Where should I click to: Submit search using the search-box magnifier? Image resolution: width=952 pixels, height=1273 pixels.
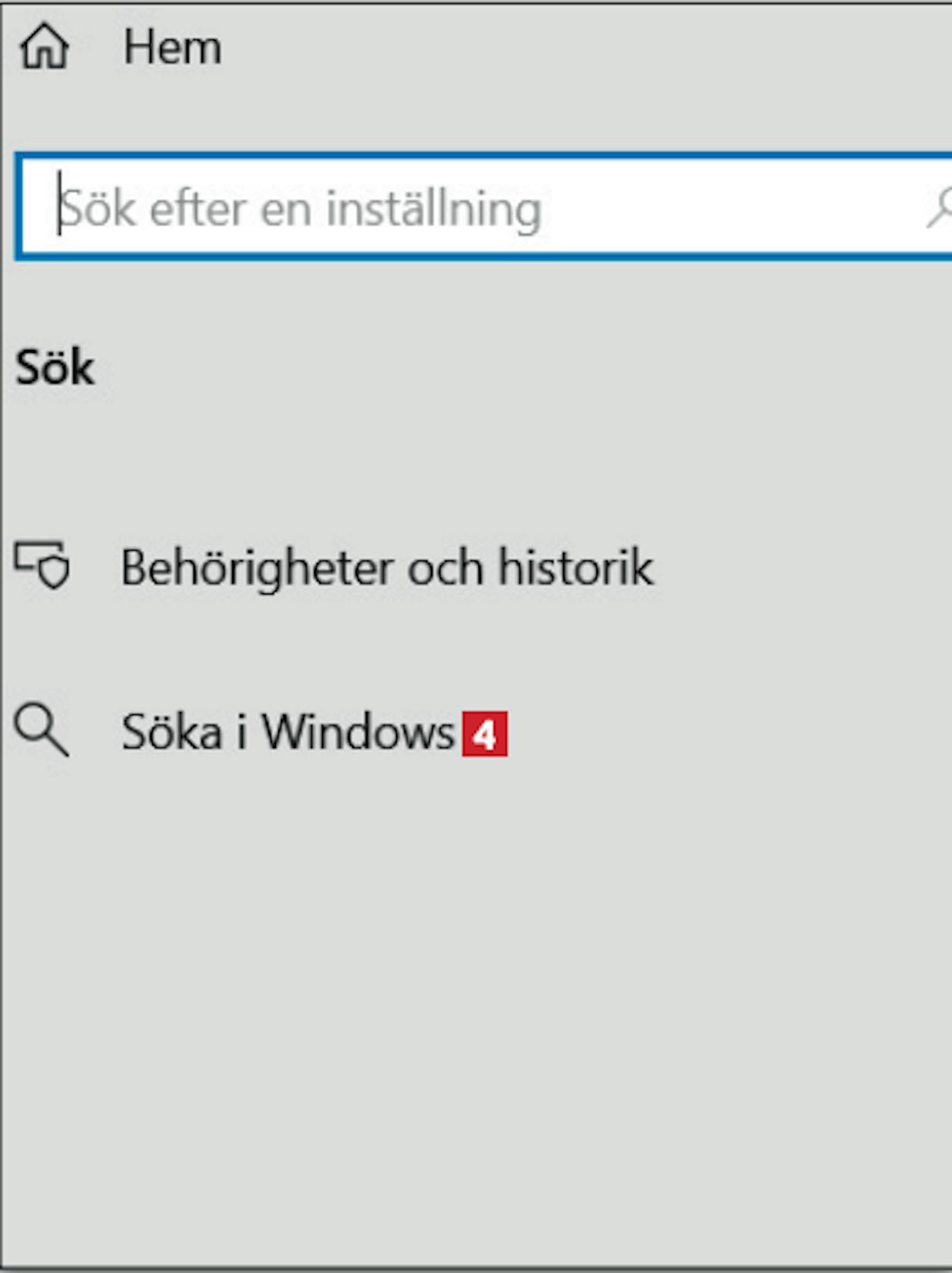point(941,207)
